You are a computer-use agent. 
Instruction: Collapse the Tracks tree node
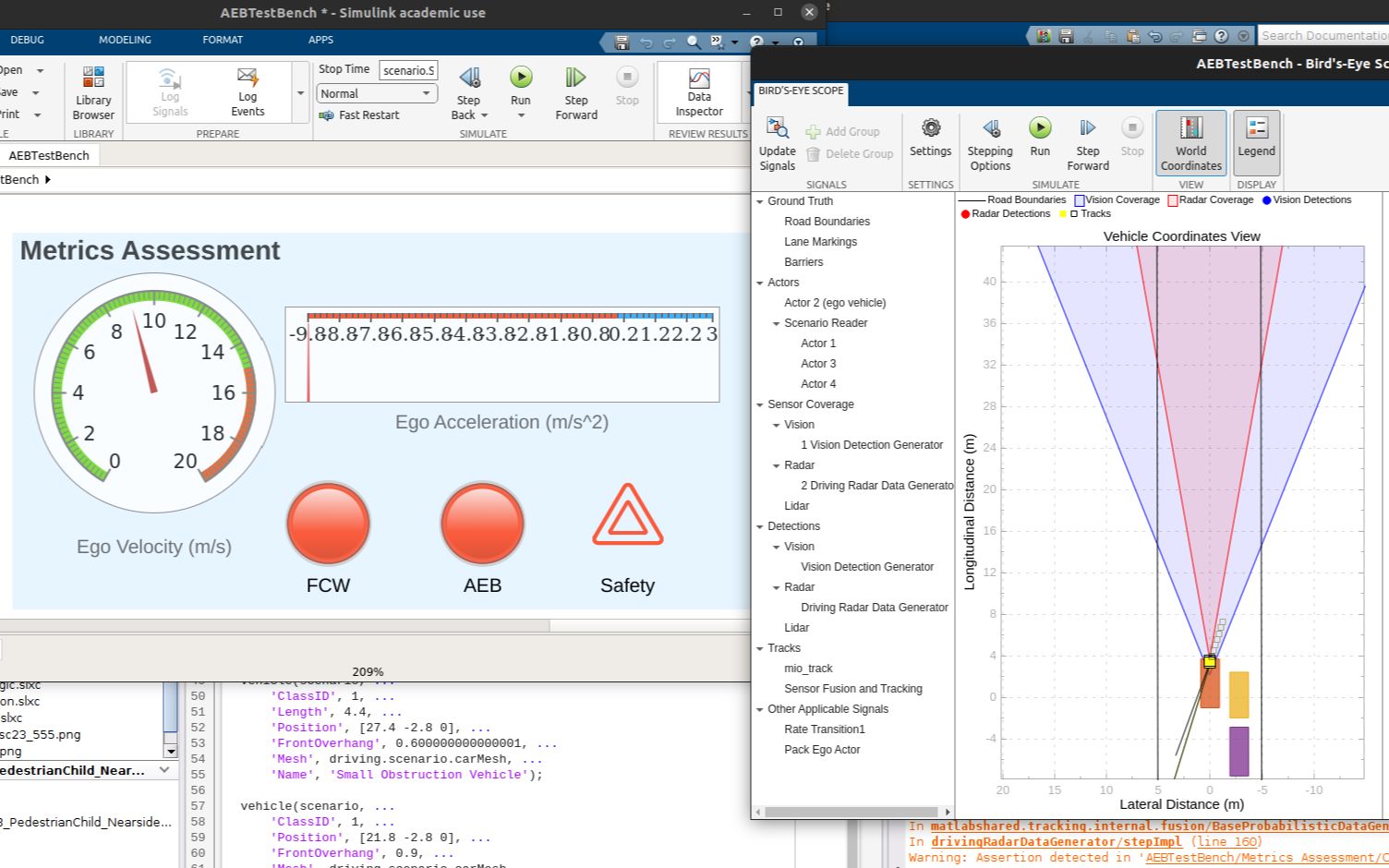(760, 648)
